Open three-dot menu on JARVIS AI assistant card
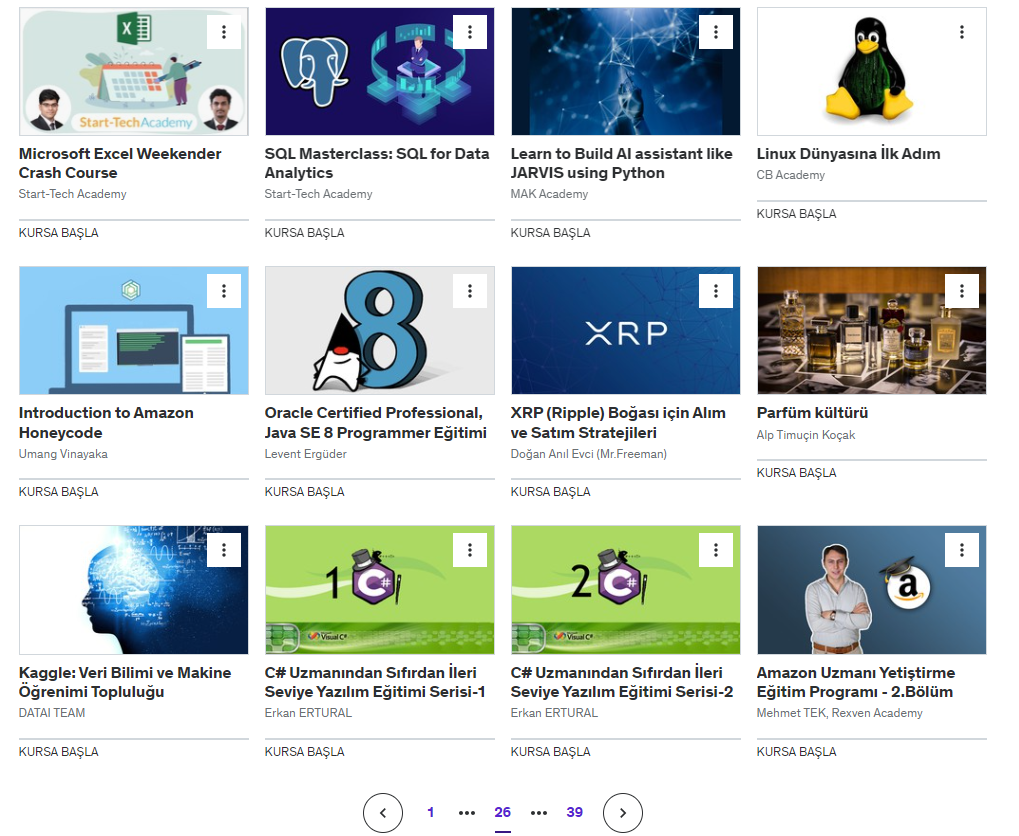Viewport: 1019px width, 836px height. pos(716,32)
